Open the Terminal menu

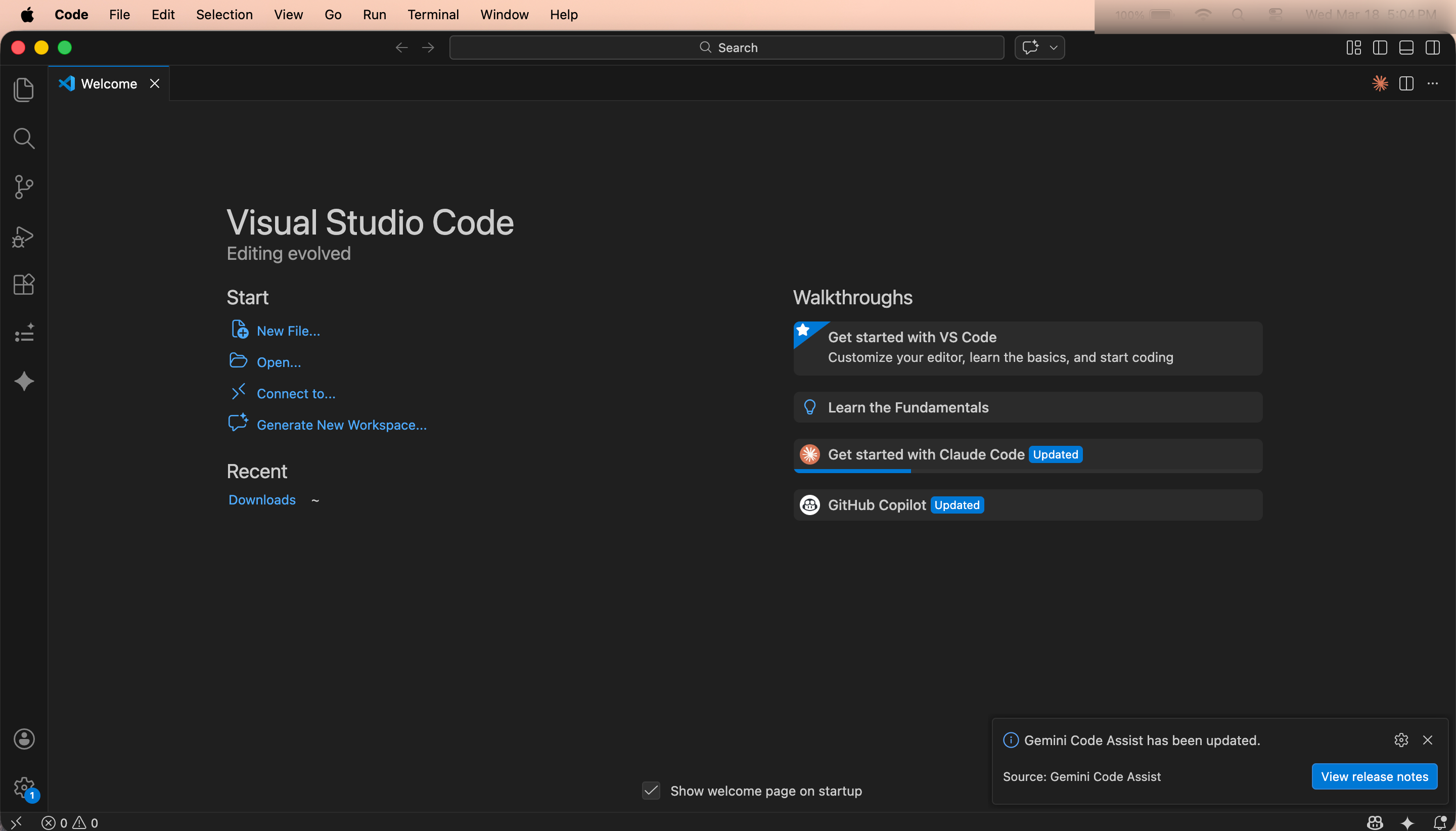(x=433, y=15)
